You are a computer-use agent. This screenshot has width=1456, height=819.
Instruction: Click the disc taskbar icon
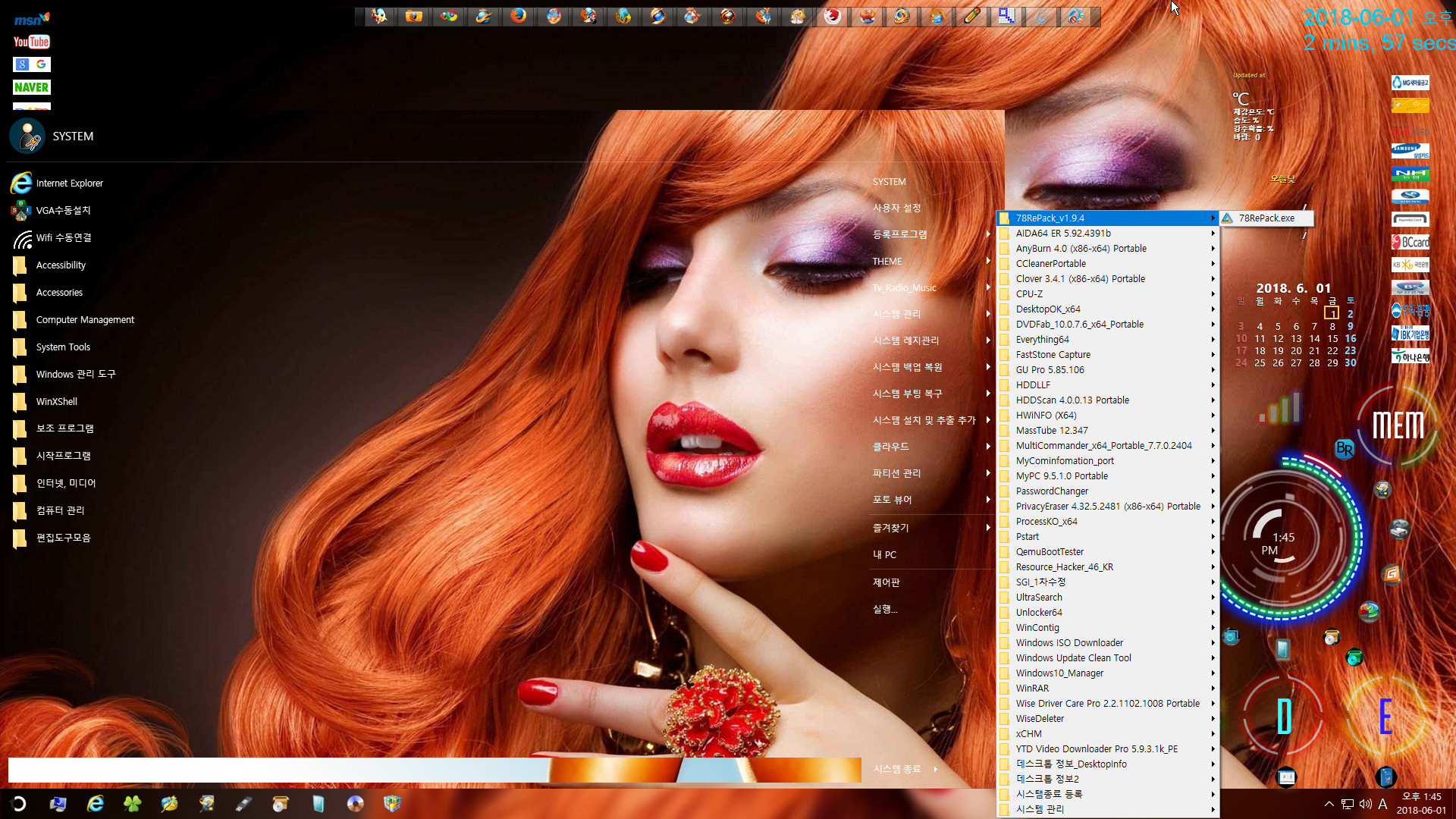pyautogui.click(x=355, y=804)
